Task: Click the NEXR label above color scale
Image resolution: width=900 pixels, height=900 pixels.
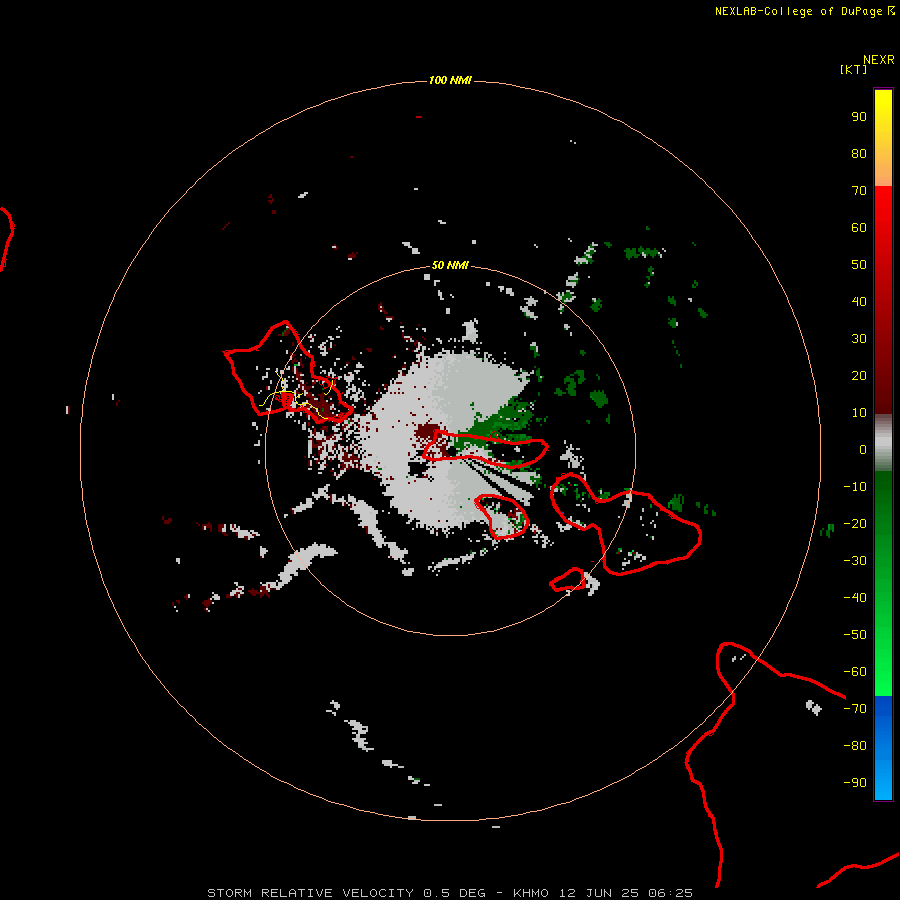Action: click(878, 60)
